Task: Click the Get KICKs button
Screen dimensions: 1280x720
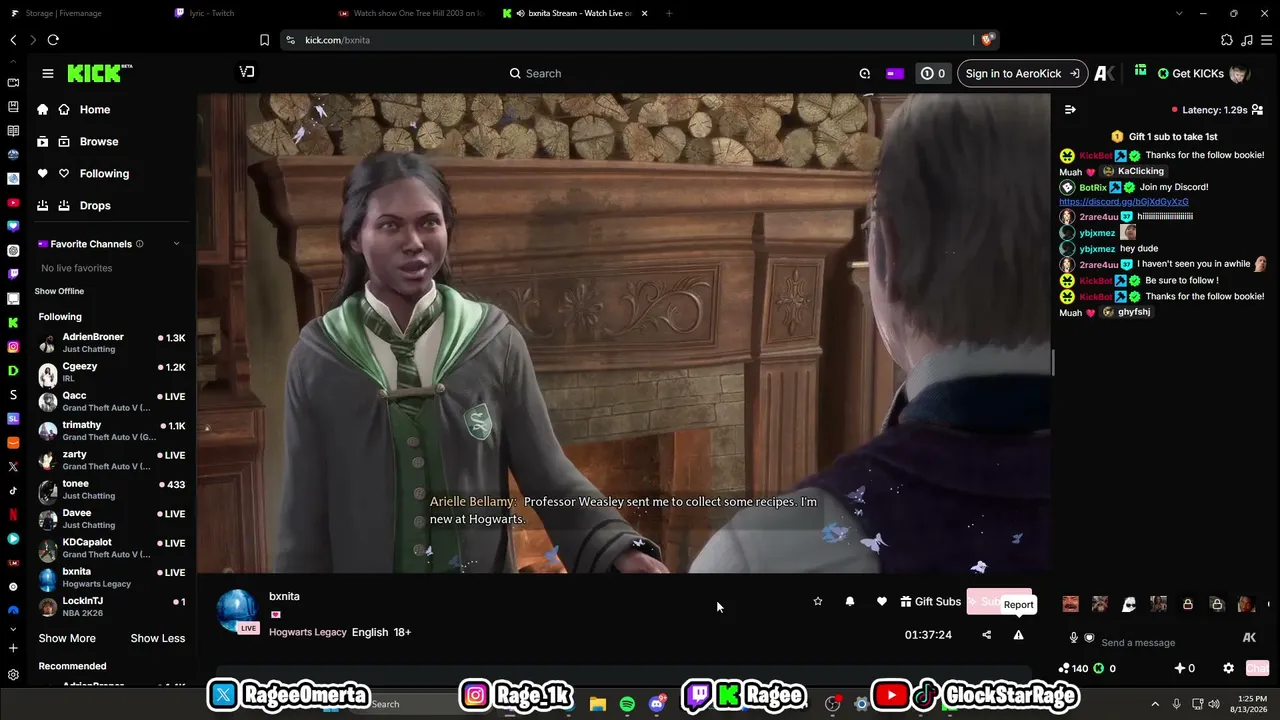Action: pos(1190,73)
